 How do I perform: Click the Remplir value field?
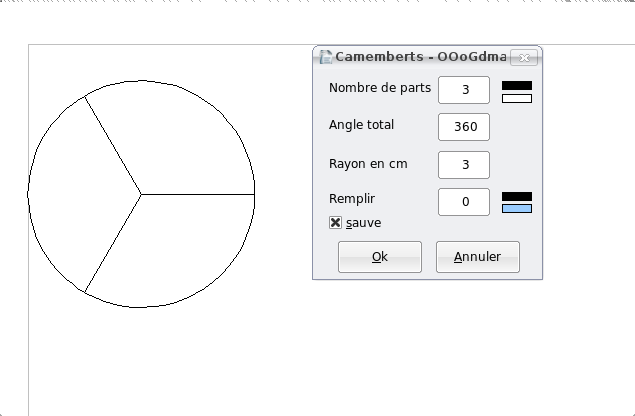463,201
